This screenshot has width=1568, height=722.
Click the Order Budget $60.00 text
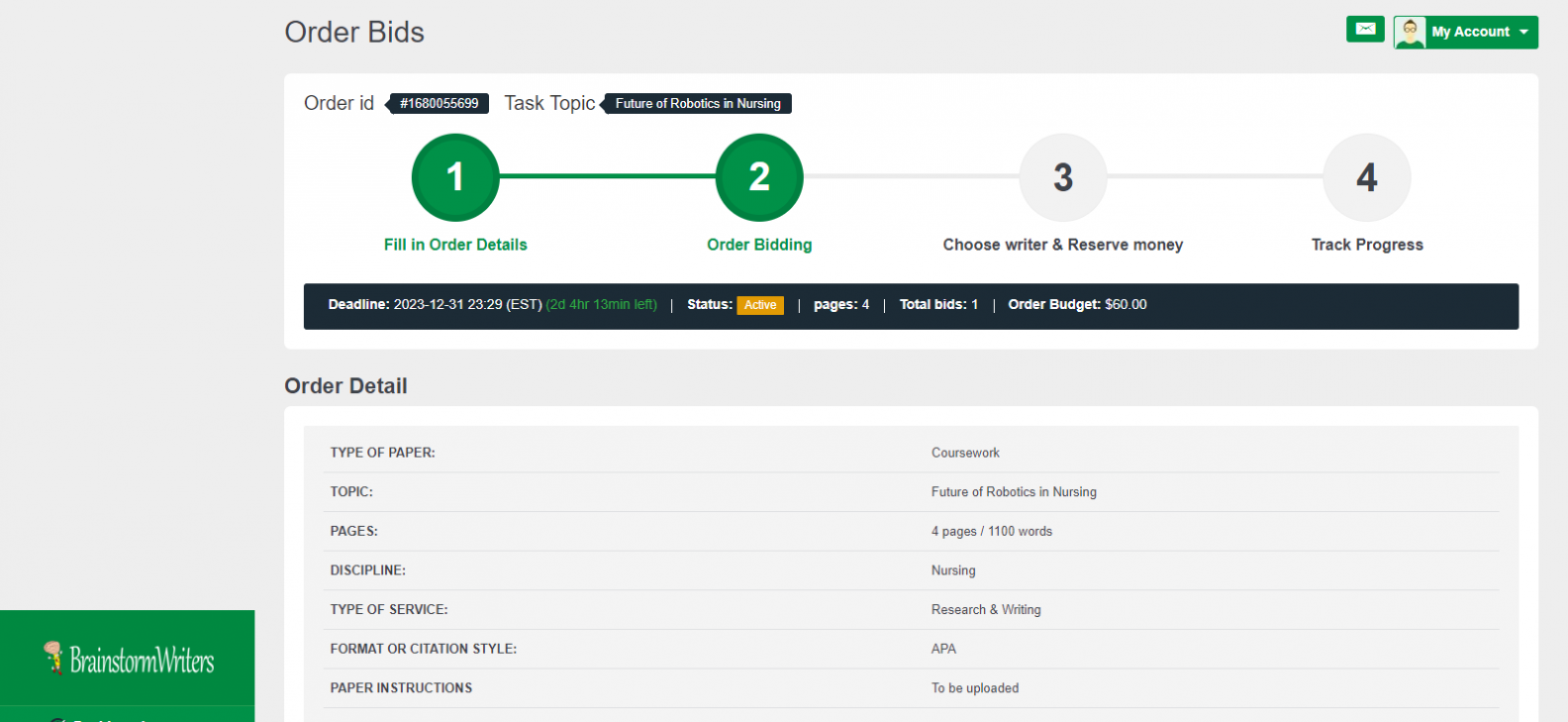(x=1077, y=305)
